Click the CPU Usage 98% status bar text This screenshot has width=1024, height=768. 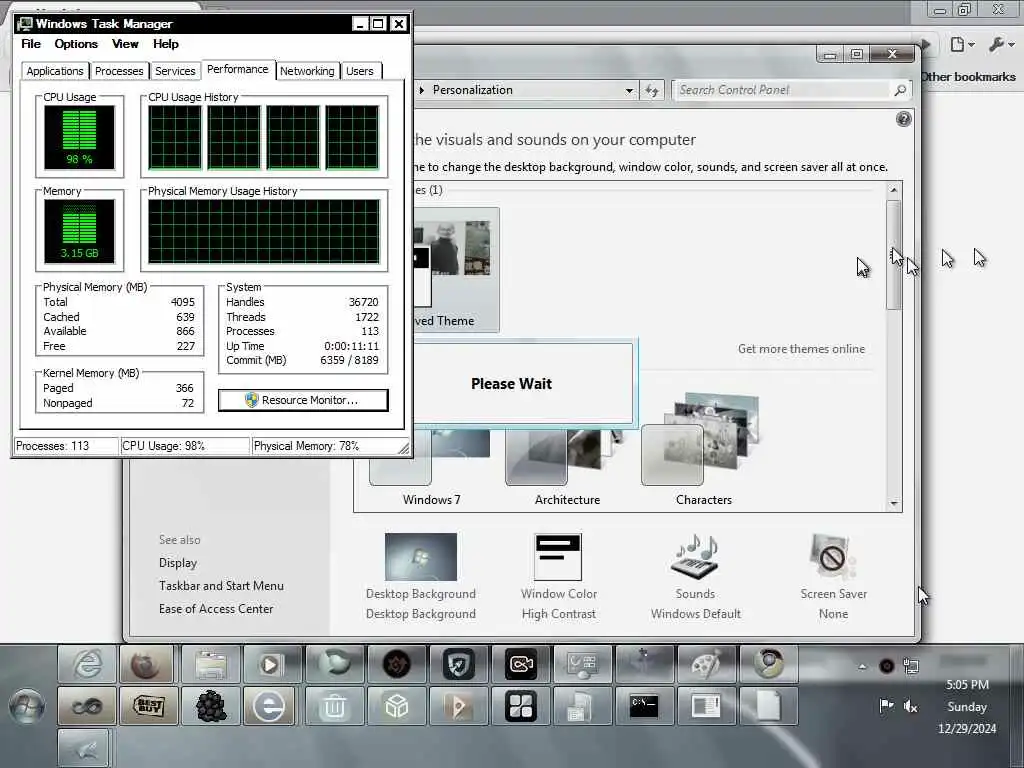[163, 446]
